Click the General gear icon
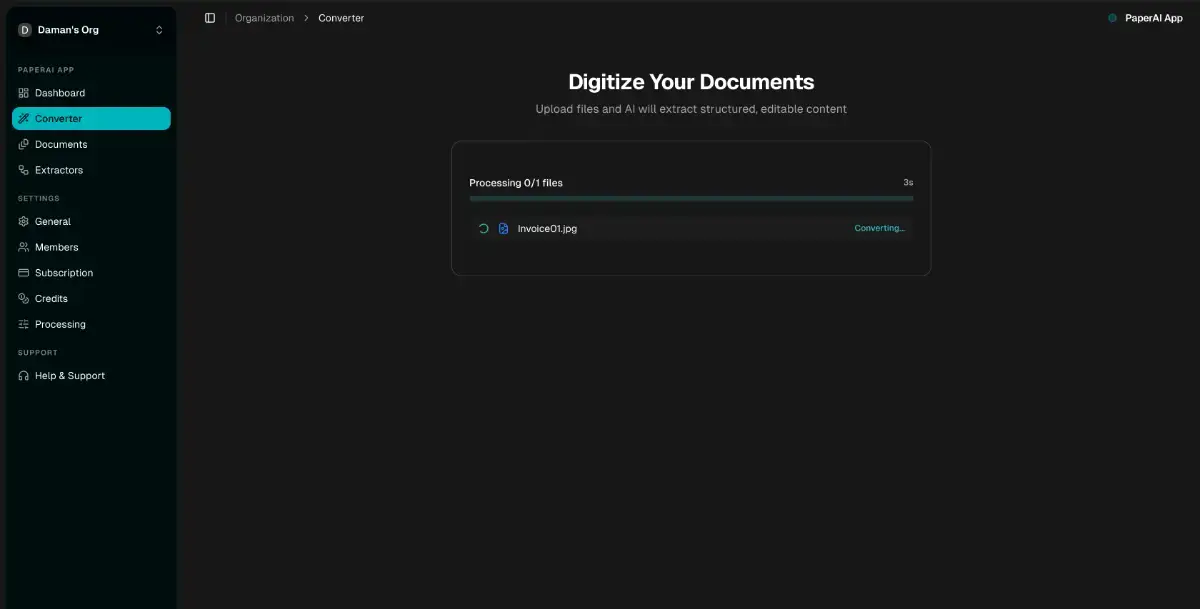Viewport: 1200px width, 609px height. tap(24, 221)
